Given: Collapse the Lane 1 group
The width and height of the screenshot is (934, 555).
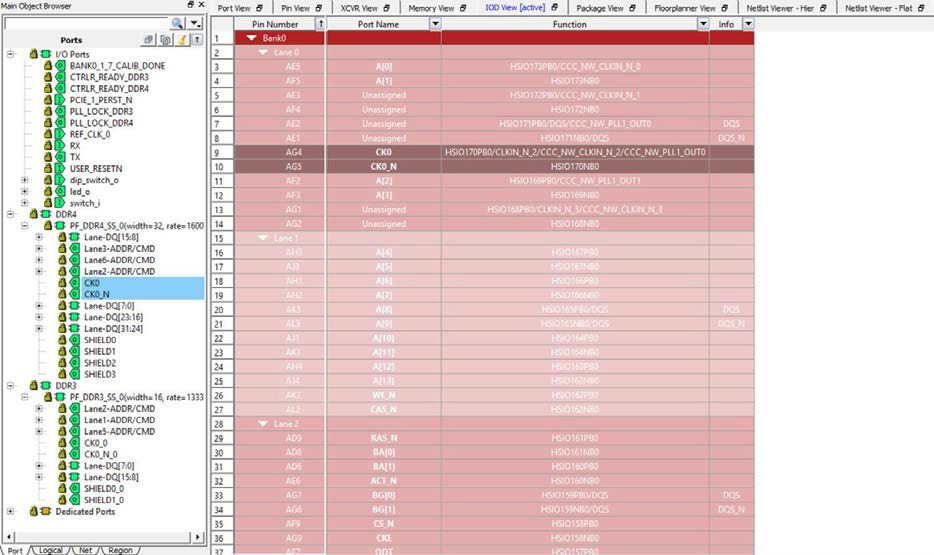Looking at the screenshot, I should pyautogui.click(x=263, y=238).
